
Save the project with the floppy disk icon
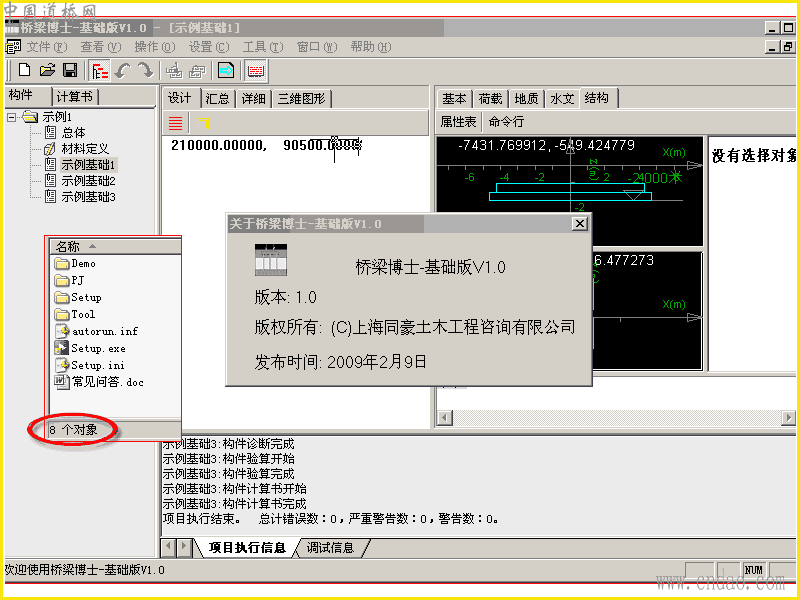pos(70,70)
